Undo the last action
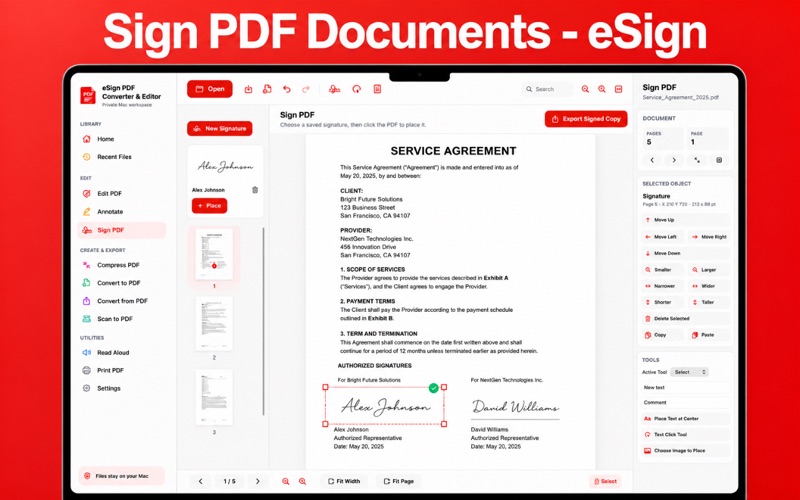The image size is (800, 500). [x=287, y=89]
